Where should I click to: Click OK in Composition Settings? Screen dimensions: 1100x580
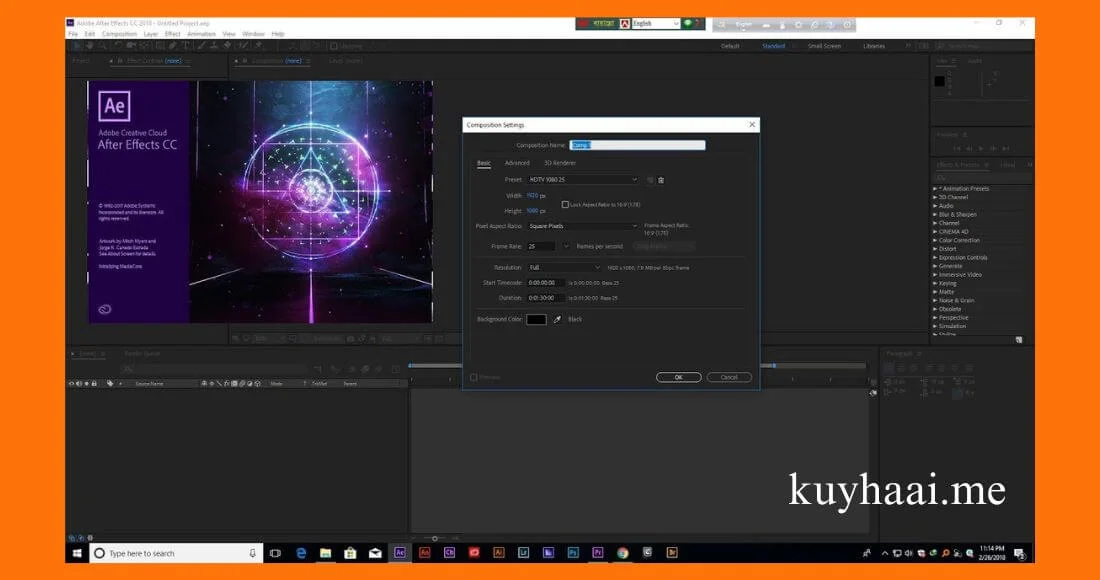pyautogui.click(x=678, y=377)
